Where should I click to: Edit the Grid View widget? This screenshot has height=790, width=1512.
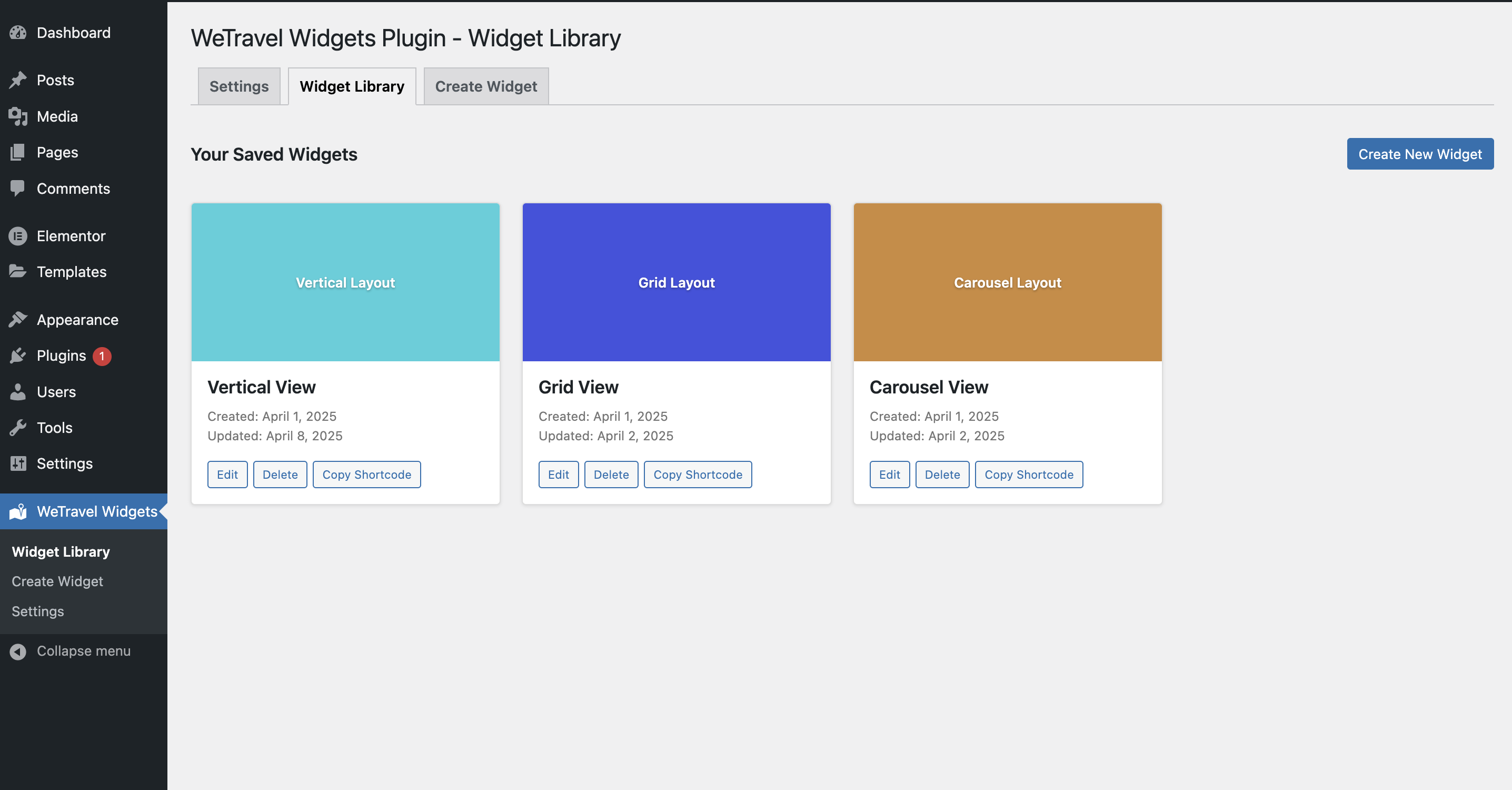tap(558, 475)
